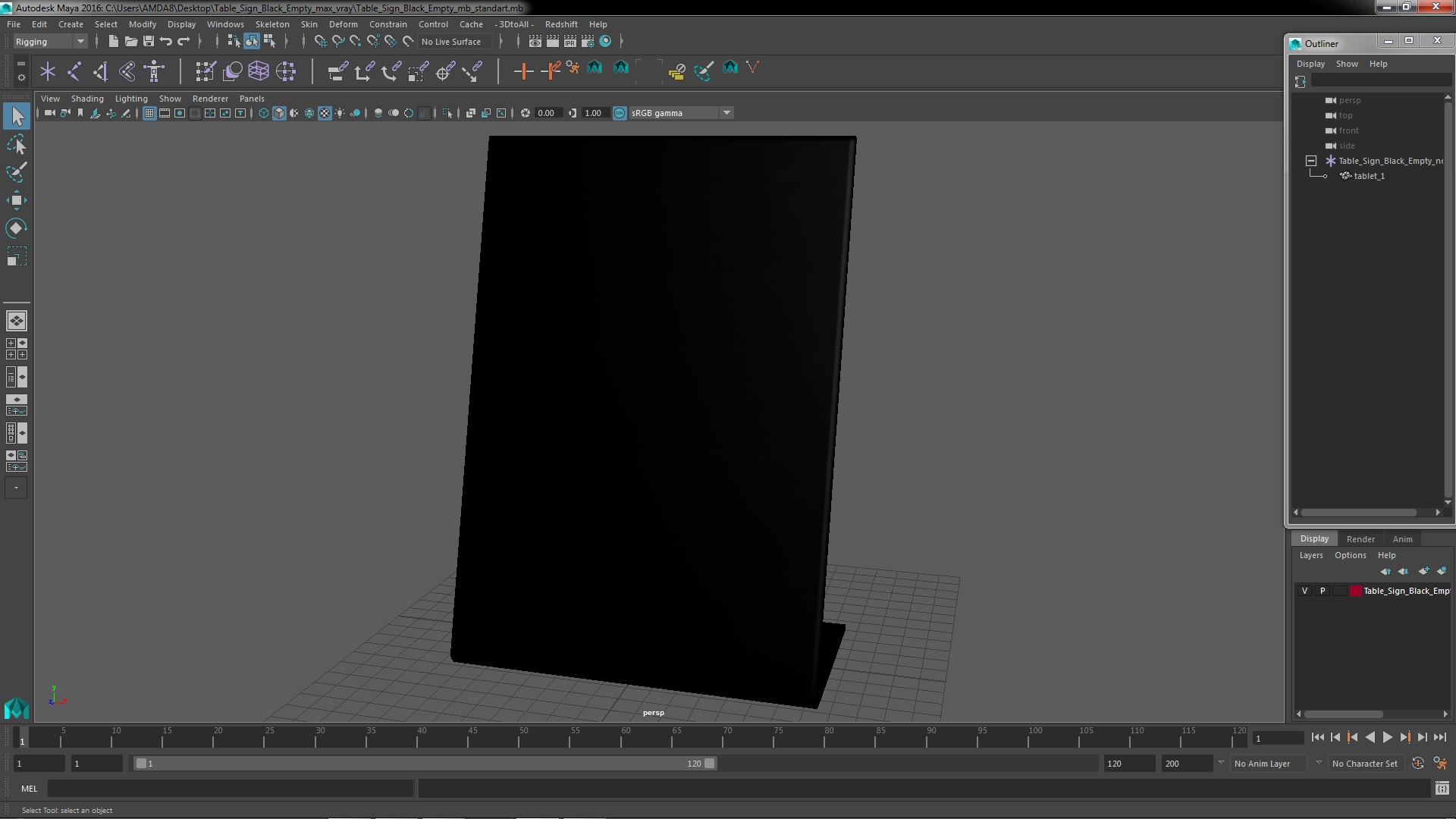Viewport: 1456px width, 819px height.
Task: Toggle select by object type mode
Action: point(252,41)
